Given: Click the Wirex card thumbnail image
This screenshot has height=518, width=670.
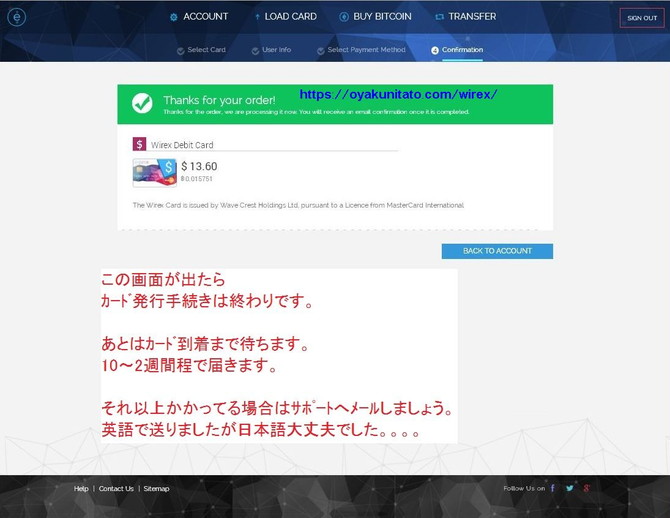Looking at the screenshot, I should point(155,173).
